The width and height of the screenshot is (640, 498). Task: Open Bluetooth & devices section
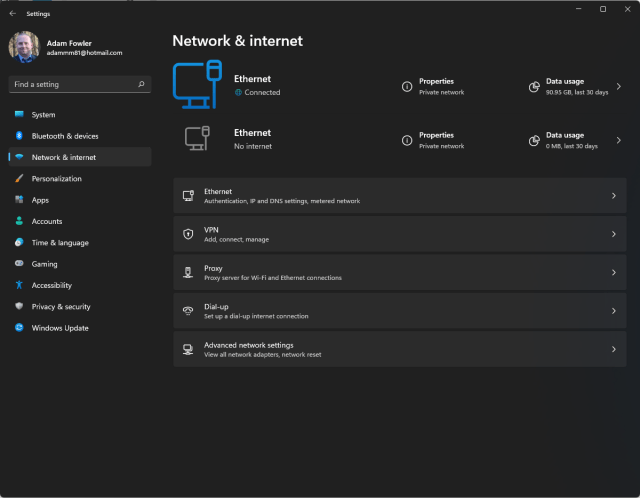65,136
